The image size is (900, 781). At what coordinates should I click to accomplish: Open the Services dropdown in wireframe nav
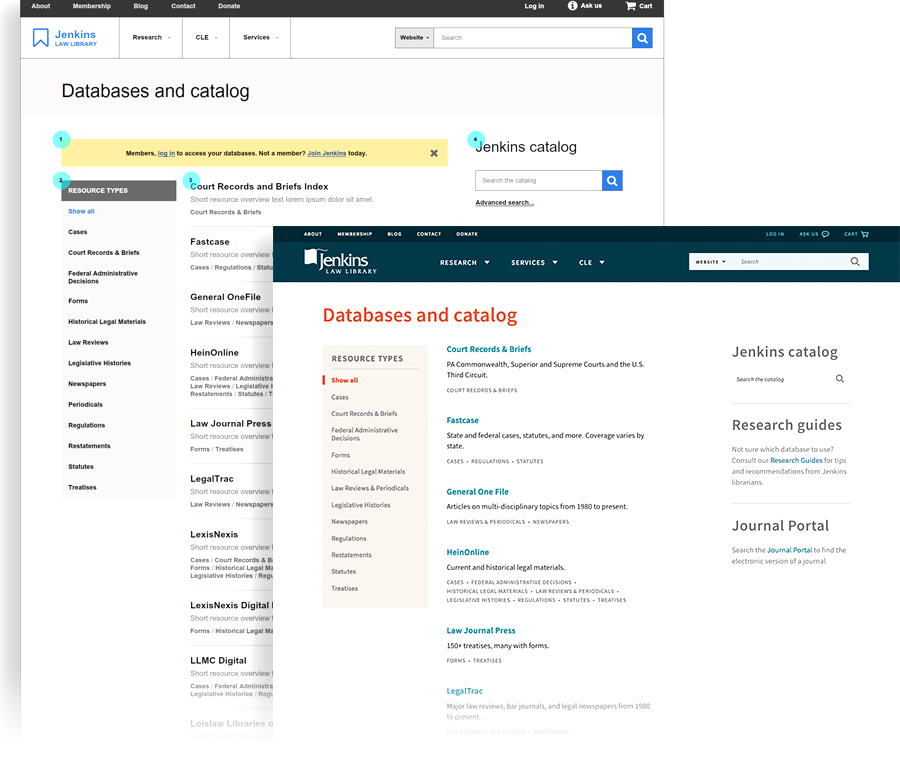pos(260,37)
